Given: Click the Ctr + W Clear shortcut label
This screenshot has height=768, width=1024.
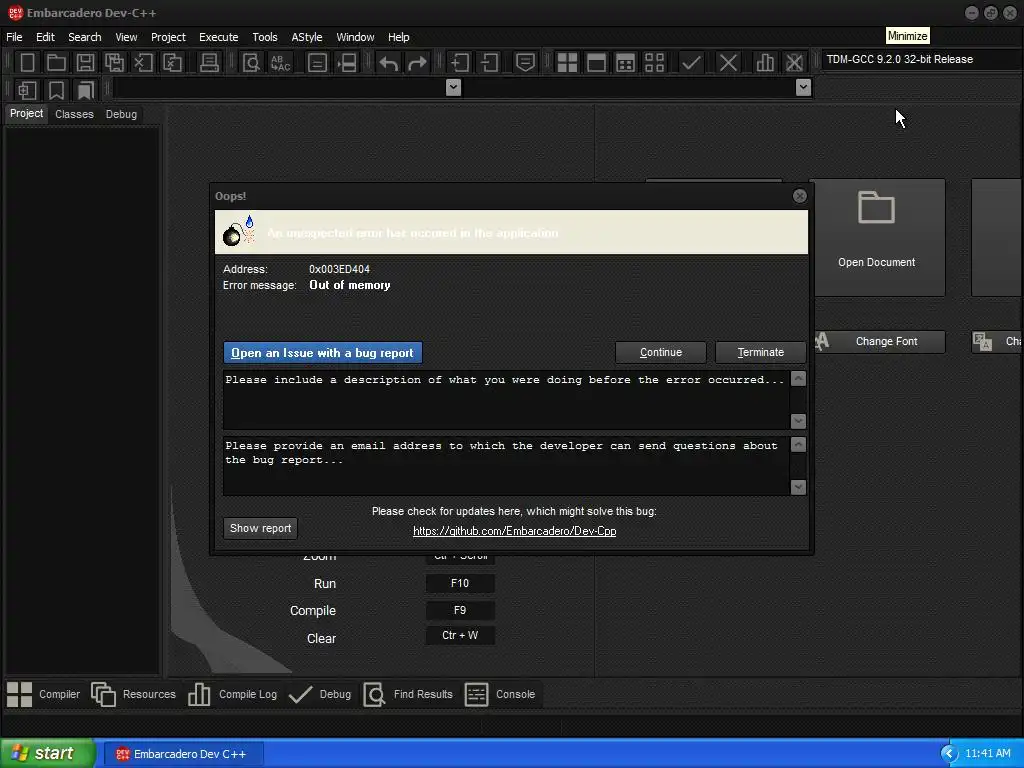Looking at the screenshot, I should point(460,635).
